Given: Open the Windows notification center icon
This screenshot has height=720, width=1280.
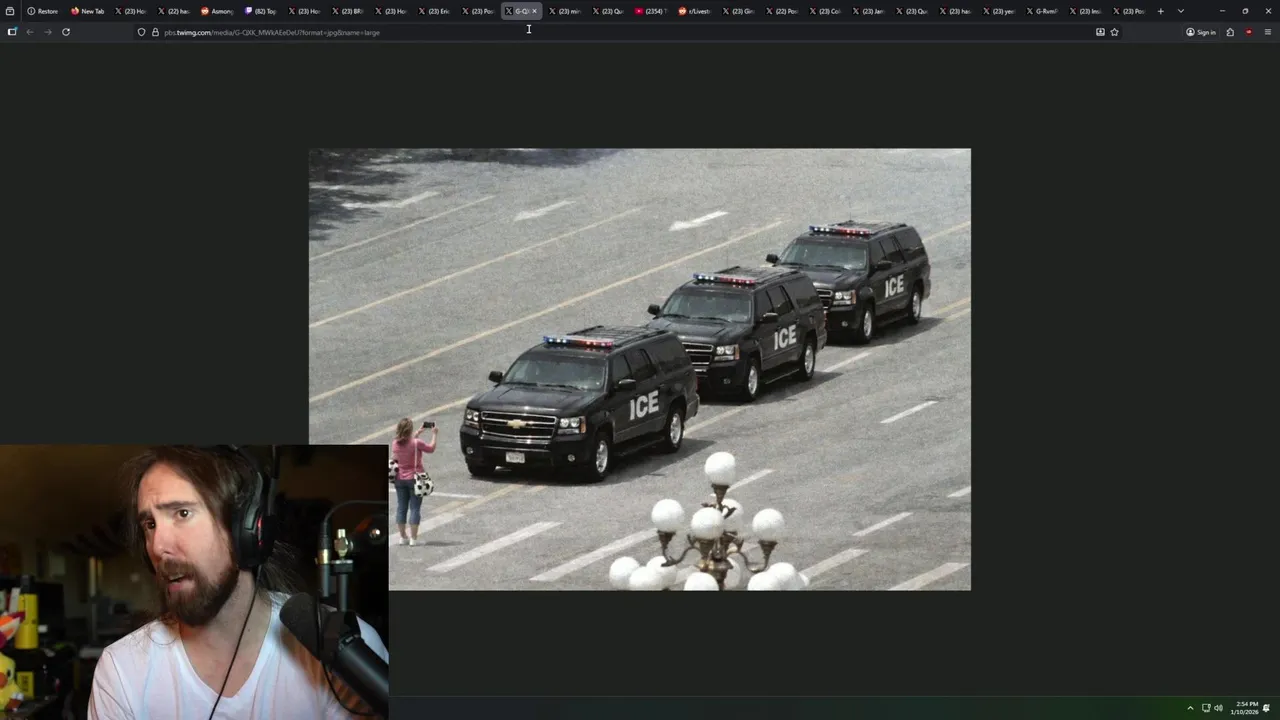Looking at the screenshot, I should pyautogui.click(x=1267, y=708).
